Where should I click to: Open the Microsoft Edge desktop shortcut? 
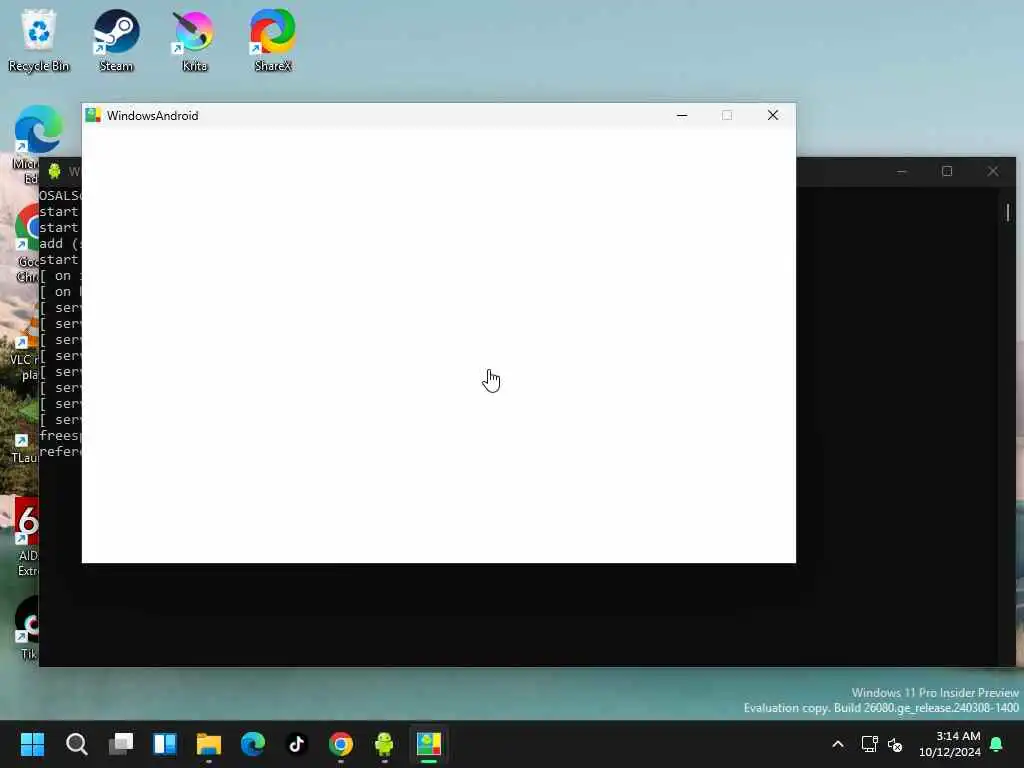click(38, 129)
